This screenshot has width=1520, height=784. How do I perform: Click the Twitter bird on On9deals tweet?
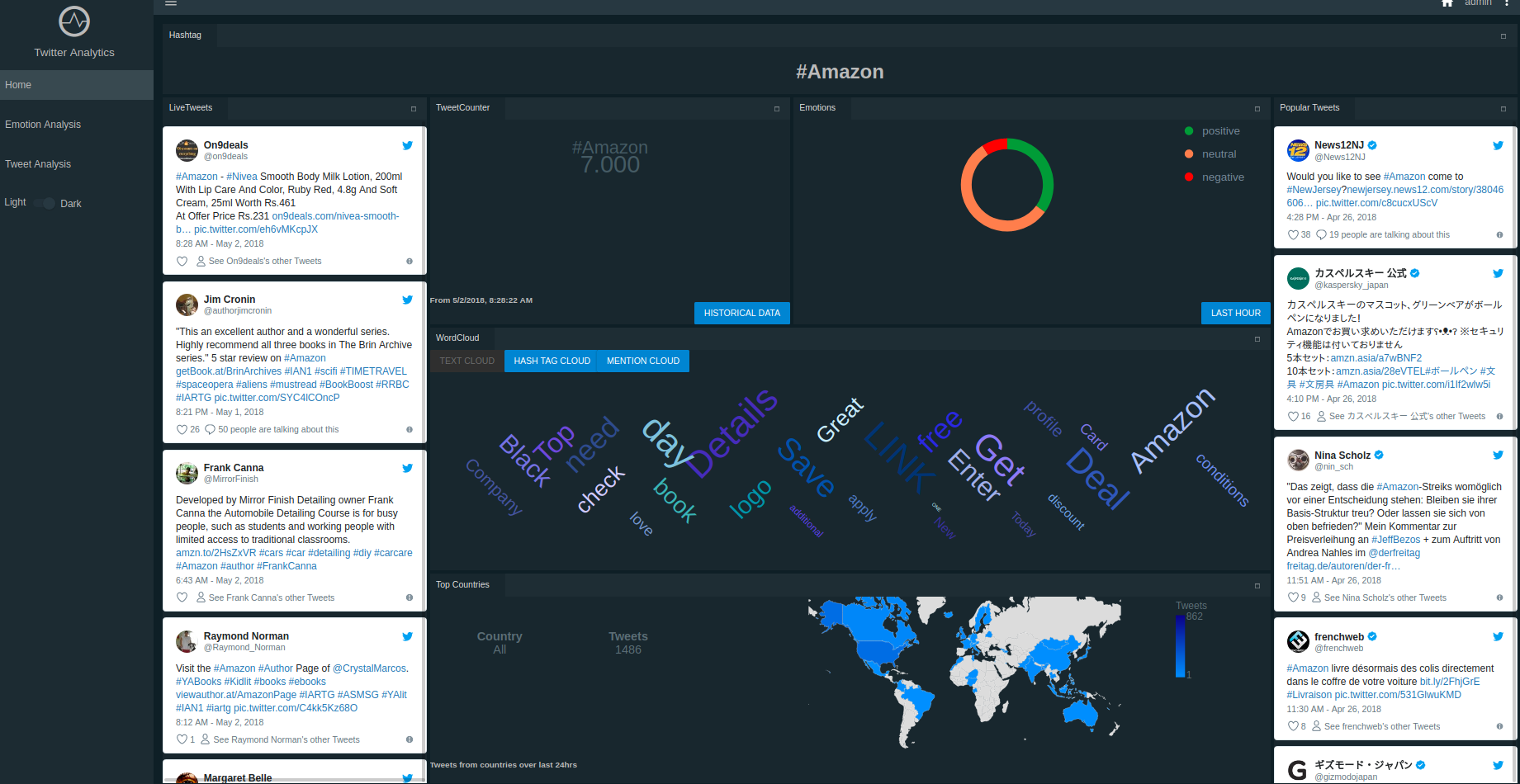click(407, 145)
